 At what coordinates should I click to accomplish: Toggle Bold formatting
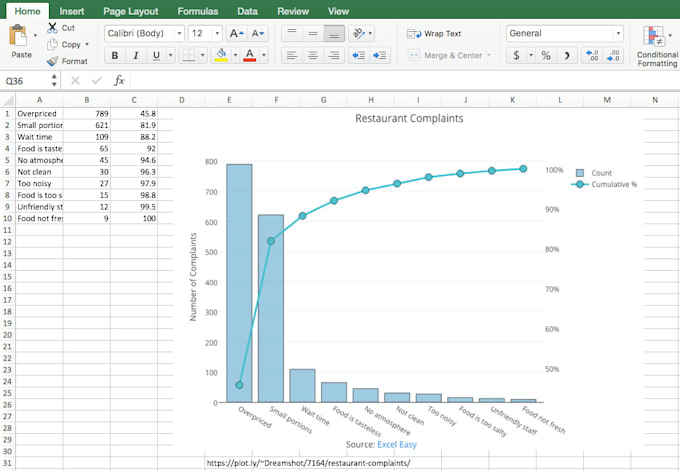pos(115,56)
